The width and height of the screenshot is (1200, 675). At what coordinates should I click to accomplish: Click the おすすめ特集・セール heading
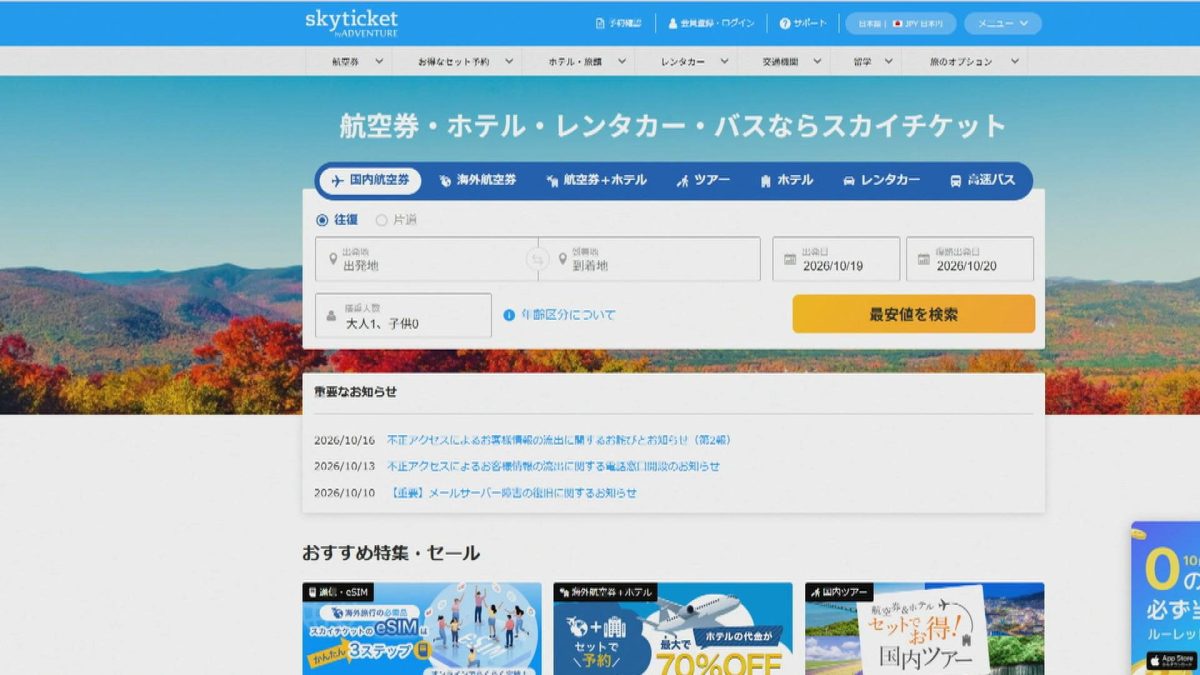click(x=391, y=553)
